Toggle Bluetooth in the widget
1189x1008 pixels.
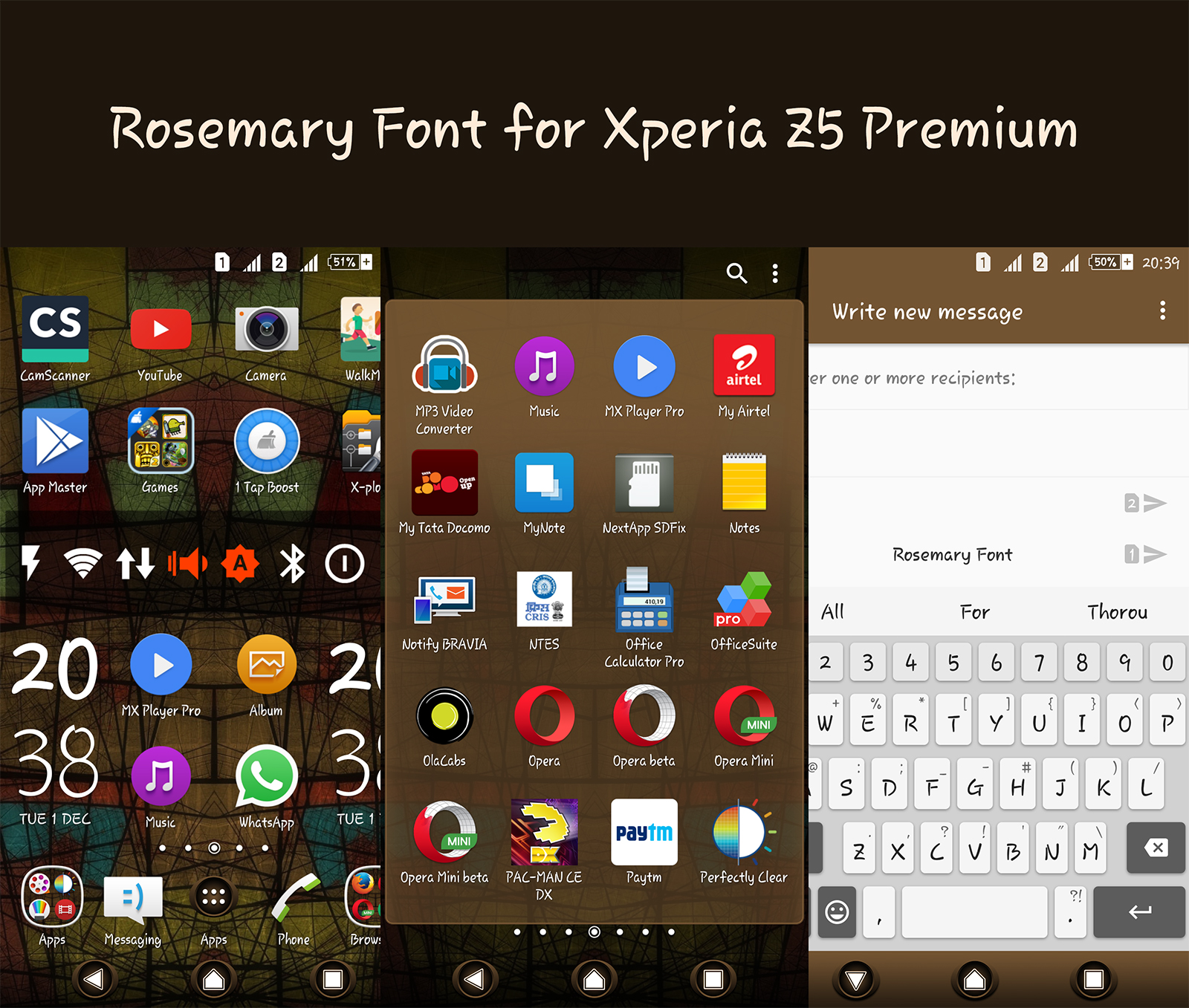[292, 564]
